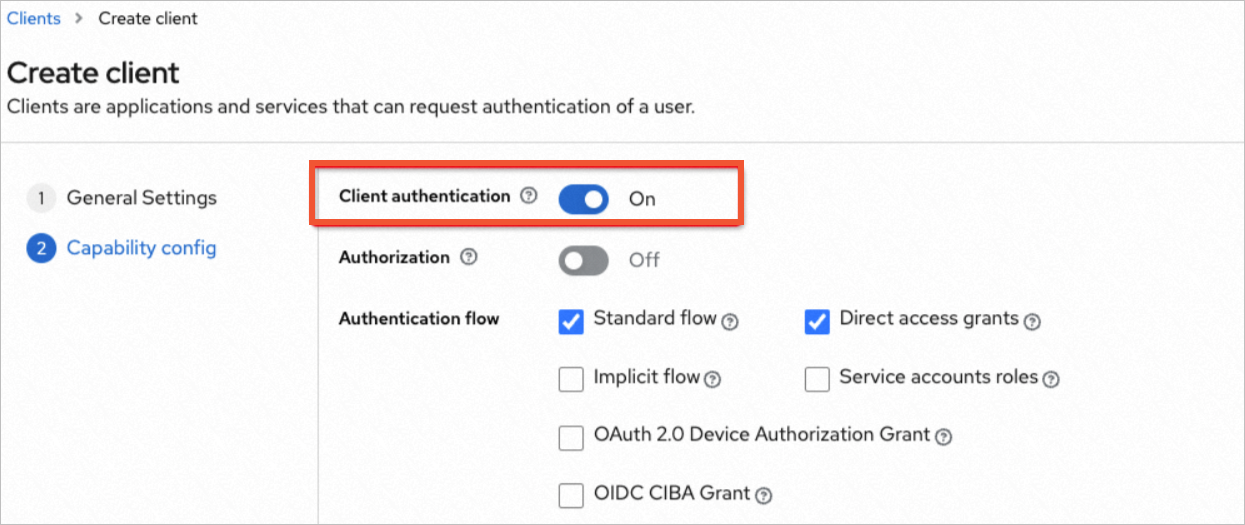Go to General Settings step
The image size is (1245, 525).
click(141, 198)
